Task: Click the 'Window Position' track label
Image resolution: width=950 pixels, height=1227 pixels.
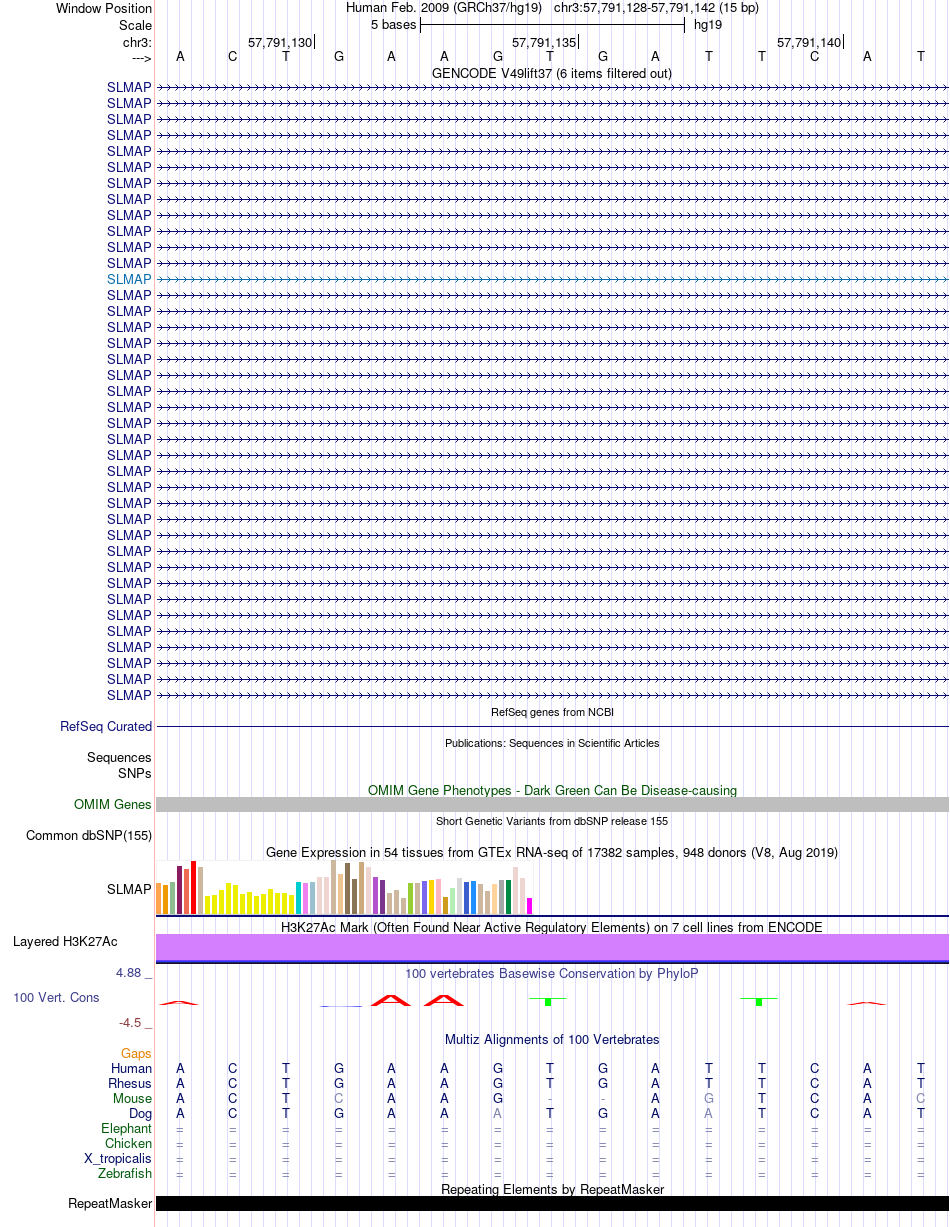Action: pyautogui.click(x=104, y=8)
